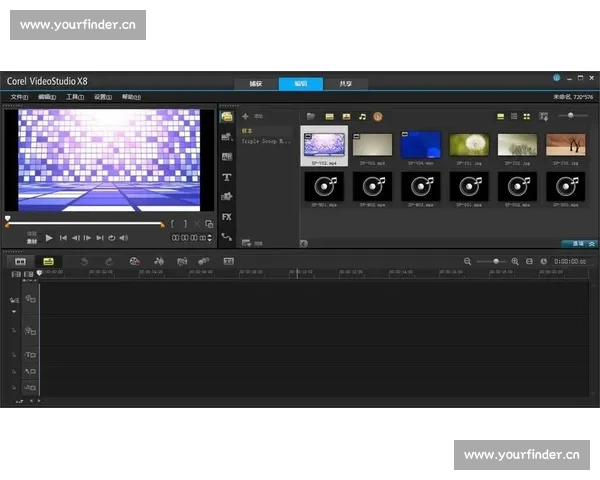Click the add new folder plus button

pyautogui.click(x=245, y=117)
